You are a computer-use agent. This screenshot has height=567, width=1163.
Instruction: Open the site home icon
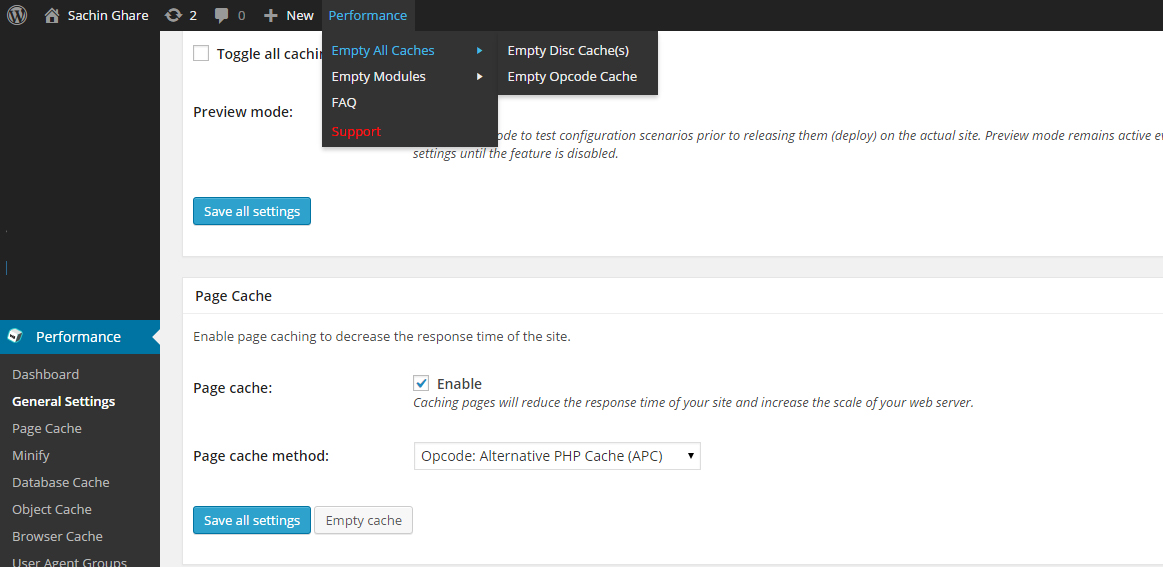click(x=53, y=15)
